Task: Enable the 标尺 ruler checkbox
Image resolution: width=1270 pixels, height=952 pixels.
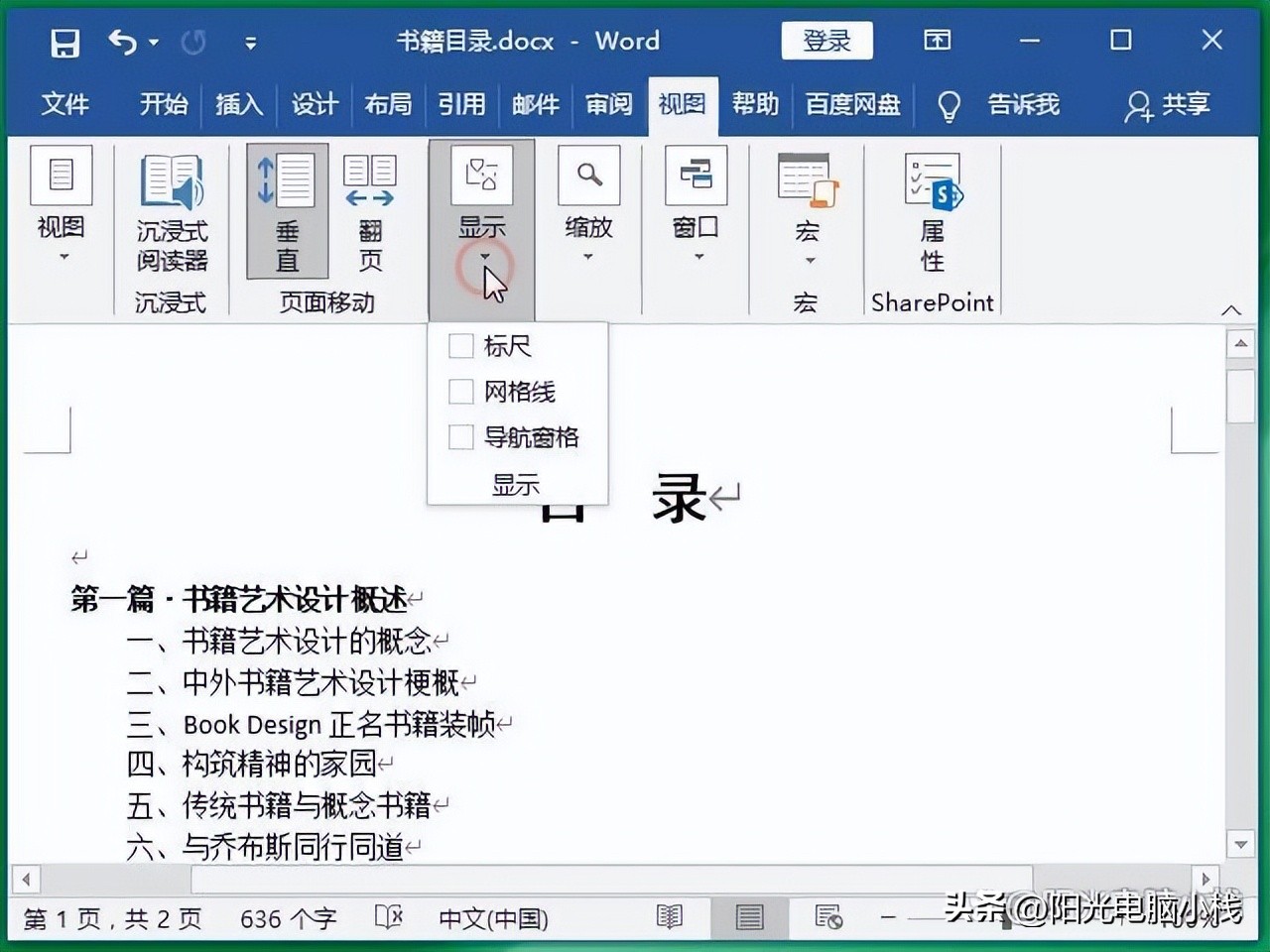Action: pyautogui.click(x=460, y=345)
